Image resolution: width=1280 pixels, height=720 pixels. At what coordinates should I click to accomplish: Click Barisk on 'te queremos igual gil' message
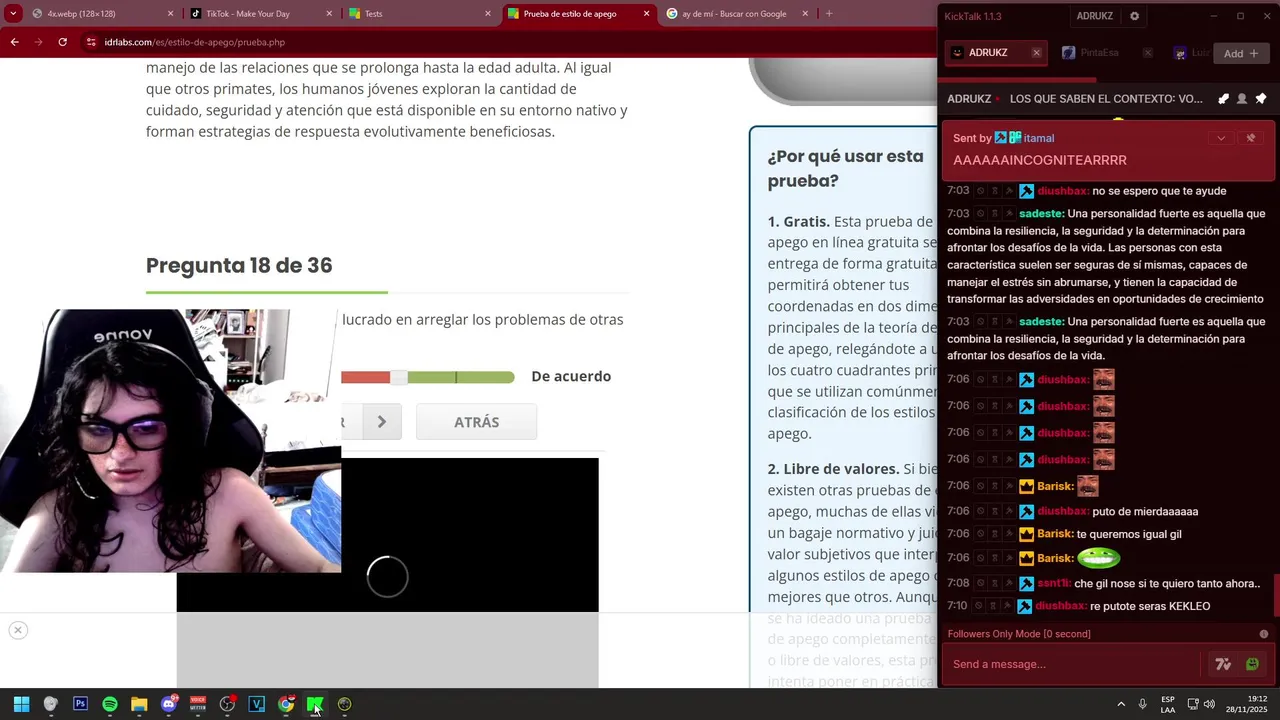(1055, 534)
